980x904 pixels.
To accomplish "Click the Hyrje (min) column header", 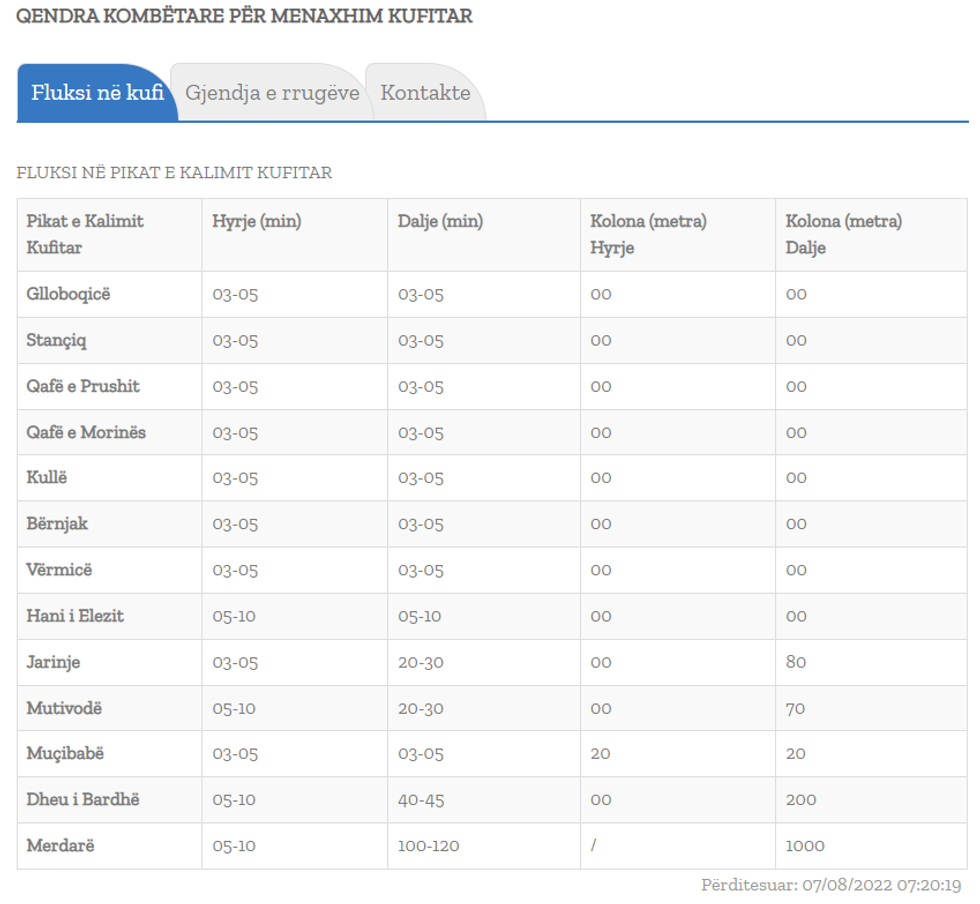I will click(x=257, y=222).
